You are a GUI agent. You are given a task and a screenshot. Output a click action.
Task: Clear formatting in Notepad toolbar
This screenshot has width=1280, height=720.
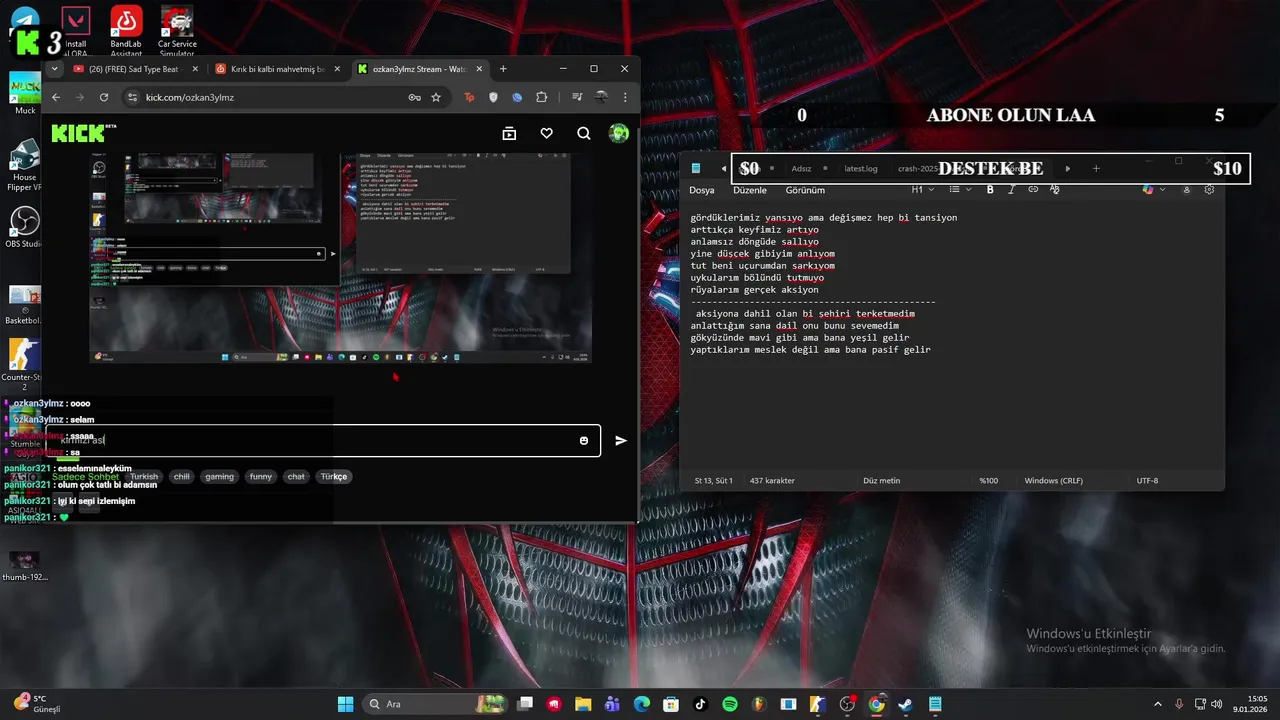point(1054,189)
